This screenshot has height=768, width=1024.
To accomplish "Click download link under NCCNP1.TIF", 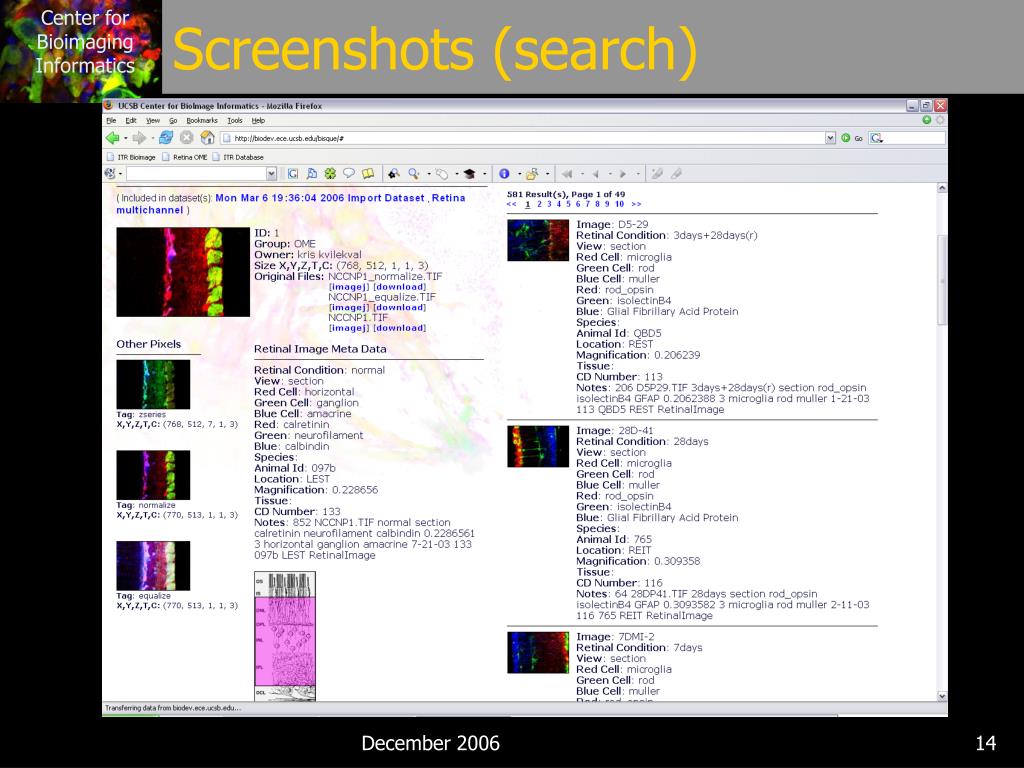I will [399, 328].
